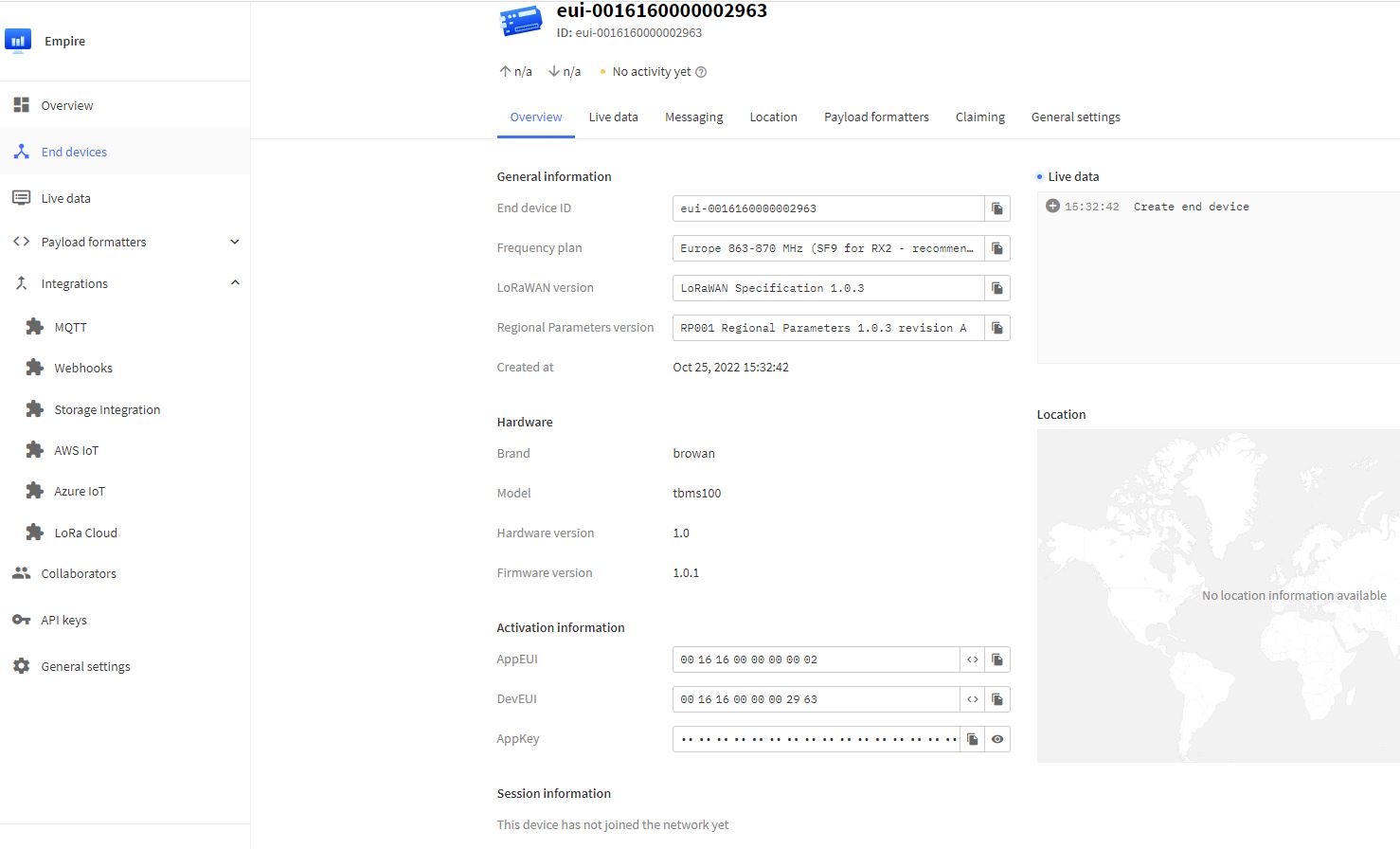Collapse the Integrations sidebar menu
The image size is (1400, 849).
coord(234,283)
